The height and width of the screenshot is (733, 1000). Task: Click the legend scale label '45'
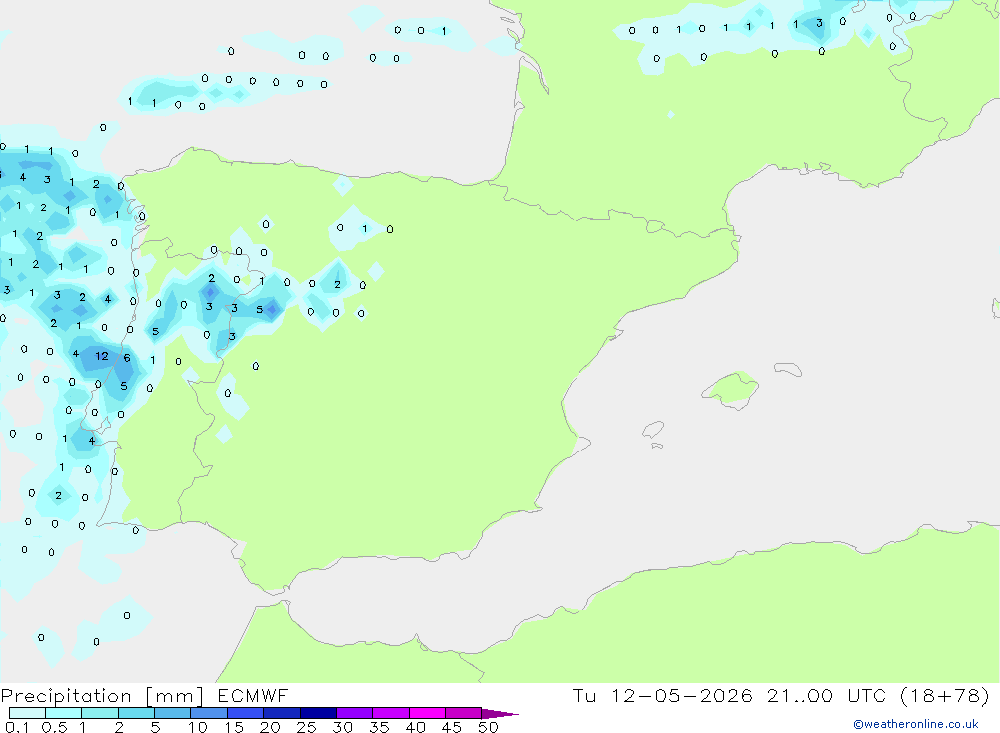coord(452,727)
